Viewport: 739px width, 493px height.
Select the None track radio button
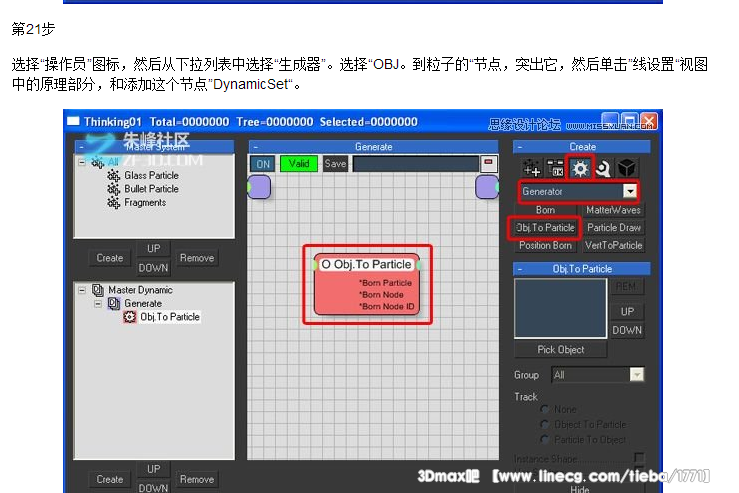[x=545, y=409]
